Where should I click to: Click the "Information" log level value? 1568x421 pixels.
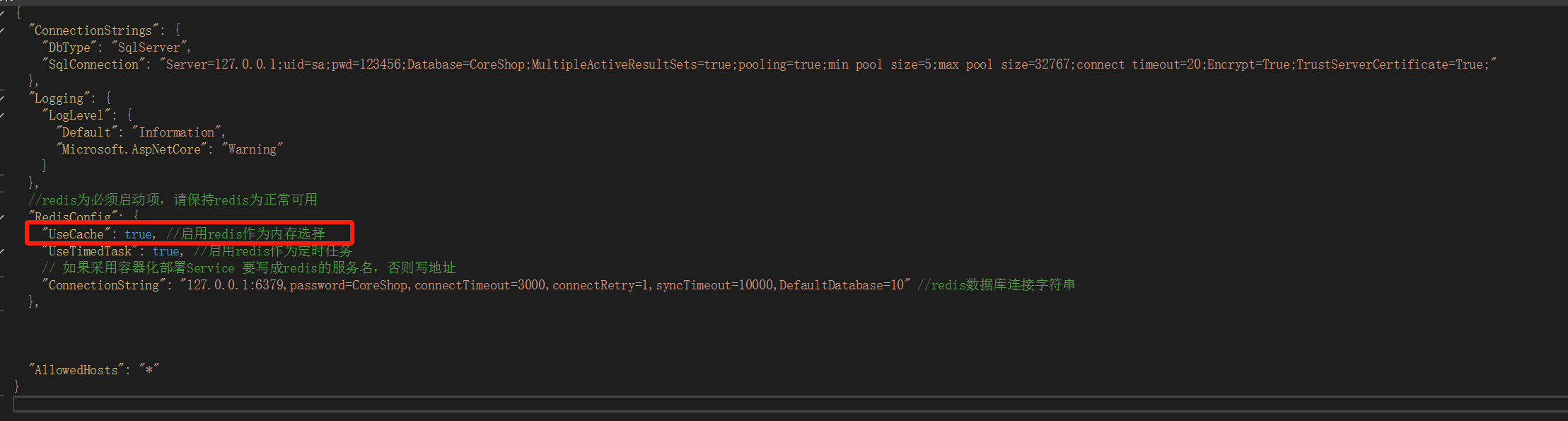point(177,132)
